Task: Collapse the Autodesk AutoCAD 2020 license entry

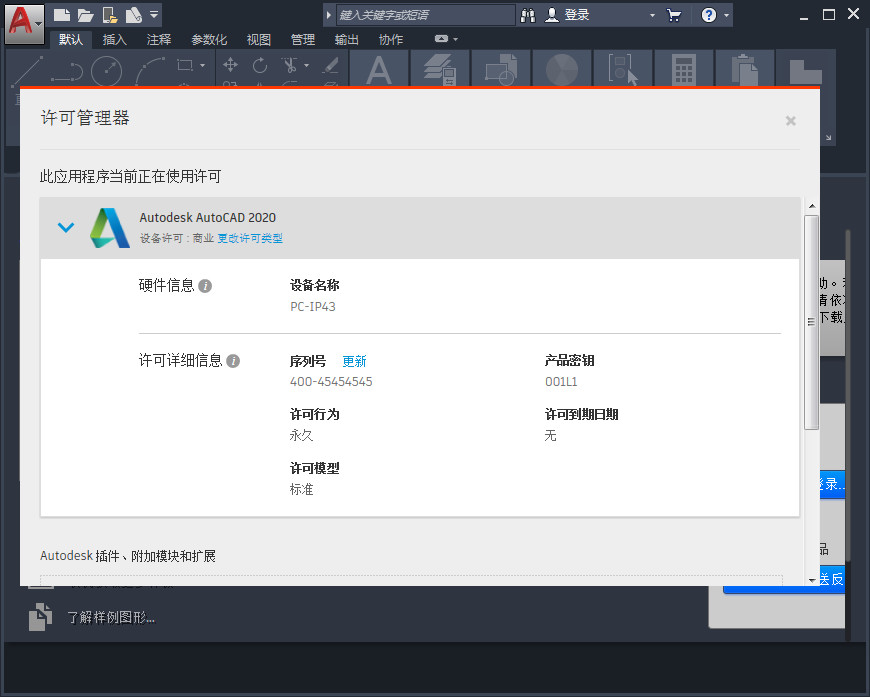Action: 65,227
